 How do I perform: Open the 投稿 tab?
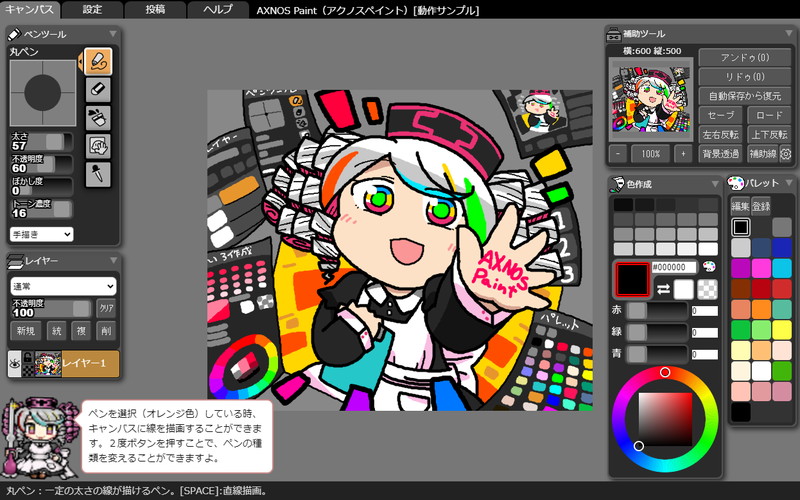pyautogui.click(x=155, y=9)
